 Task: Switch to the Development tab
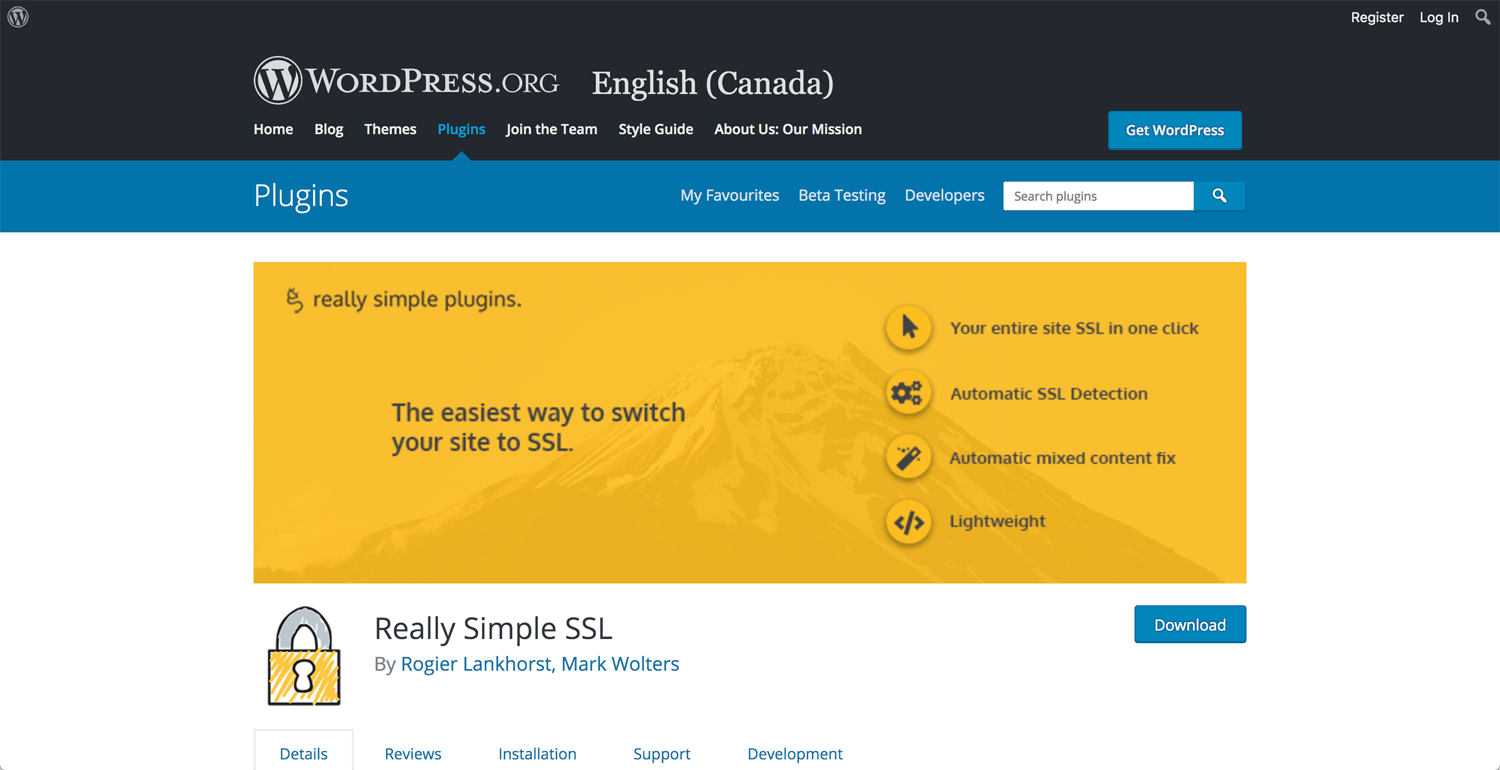[x=795, y=753]
